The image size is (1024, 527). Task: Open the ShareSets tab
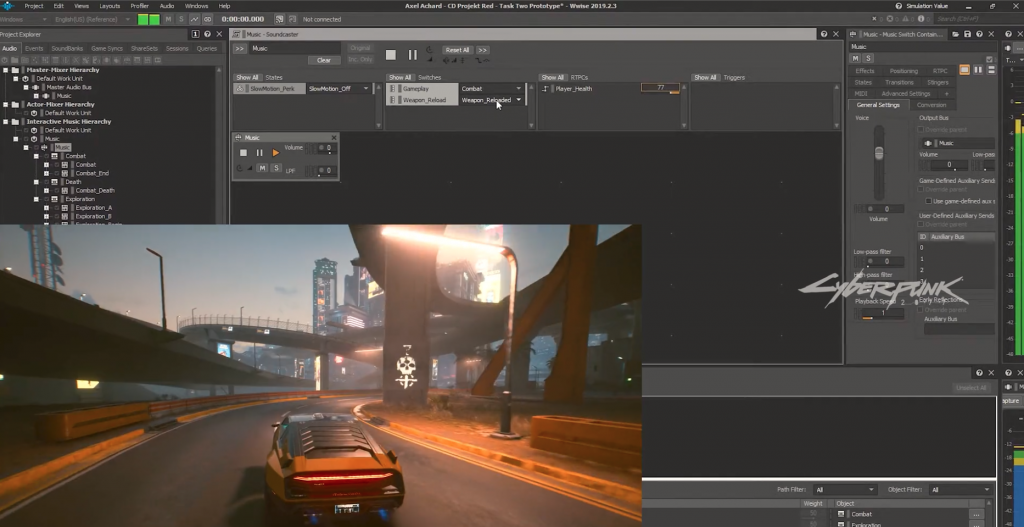pos(144,48)
